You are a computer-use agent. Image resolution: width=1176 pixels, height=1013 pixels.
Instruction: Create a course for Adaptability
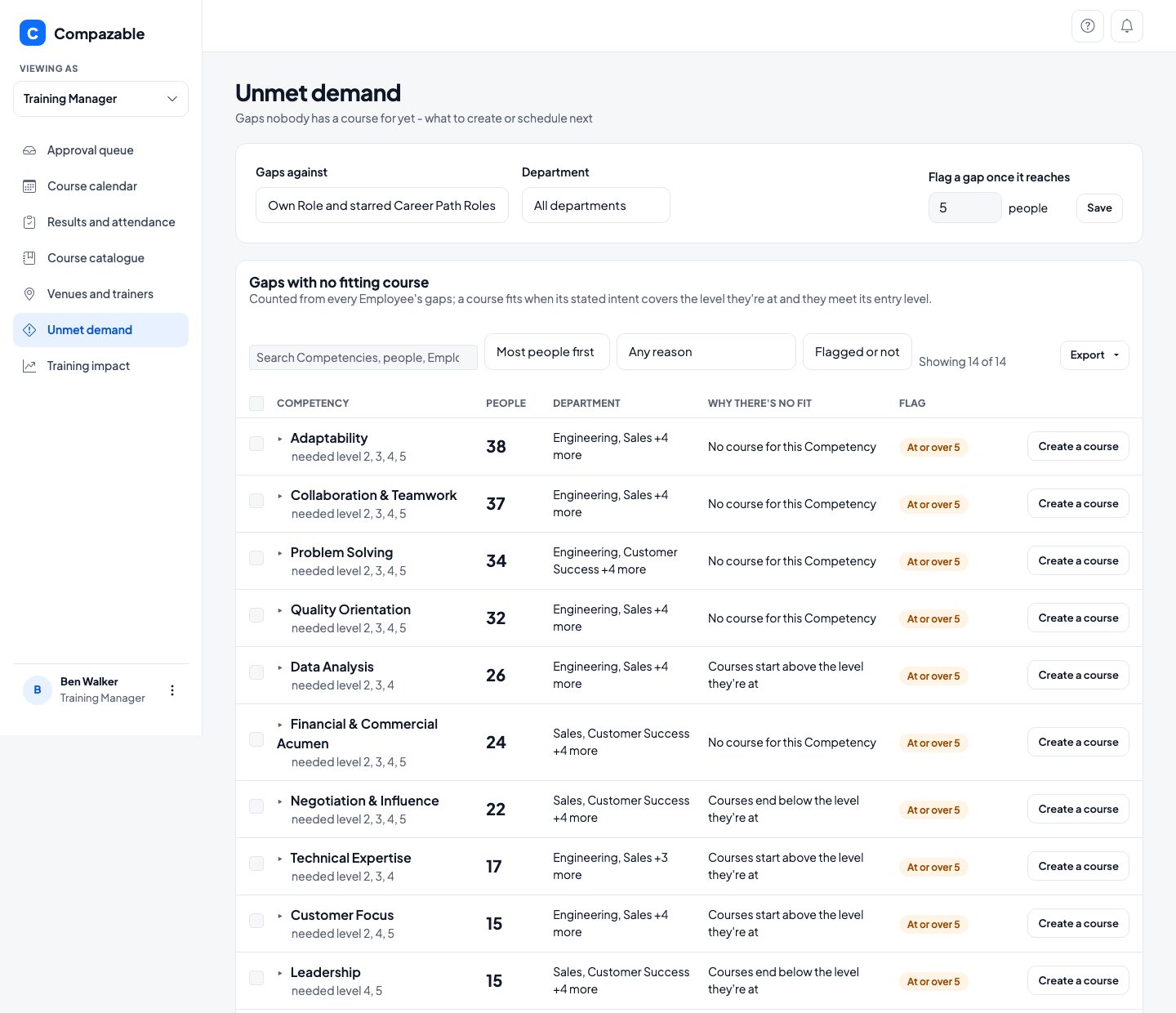(x=1078, y=446)
